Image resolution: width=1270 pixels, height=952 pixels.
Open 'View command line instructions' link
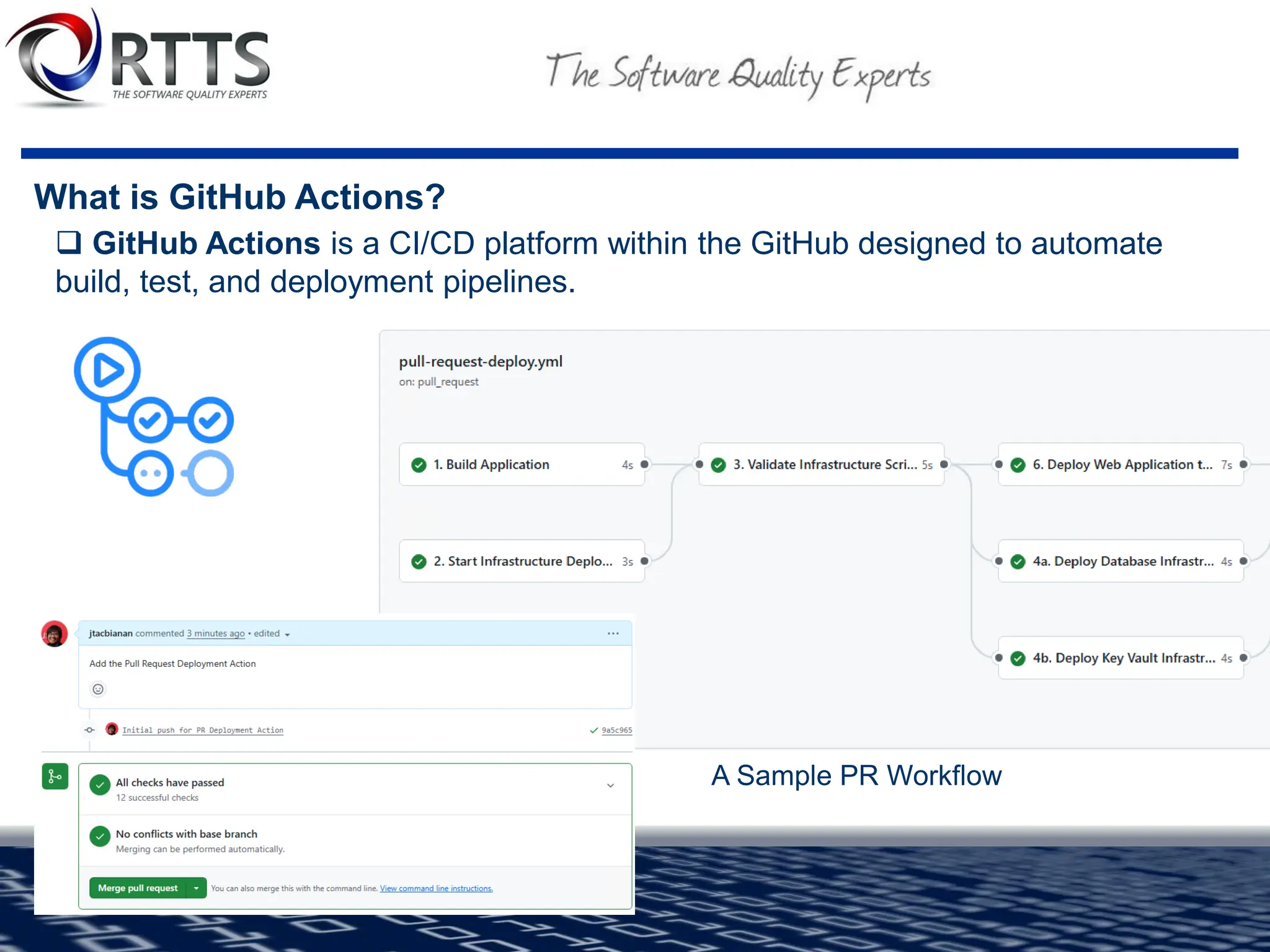[x=437, y=889]
